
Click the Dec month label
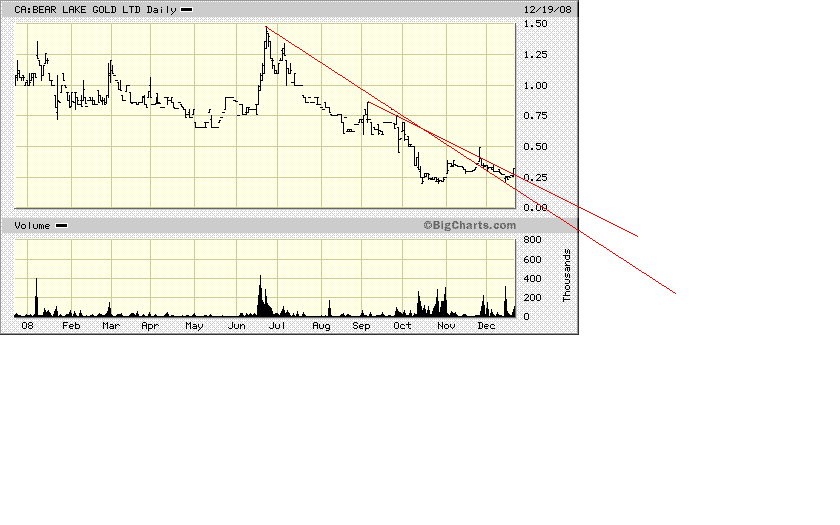pos(486,326)
